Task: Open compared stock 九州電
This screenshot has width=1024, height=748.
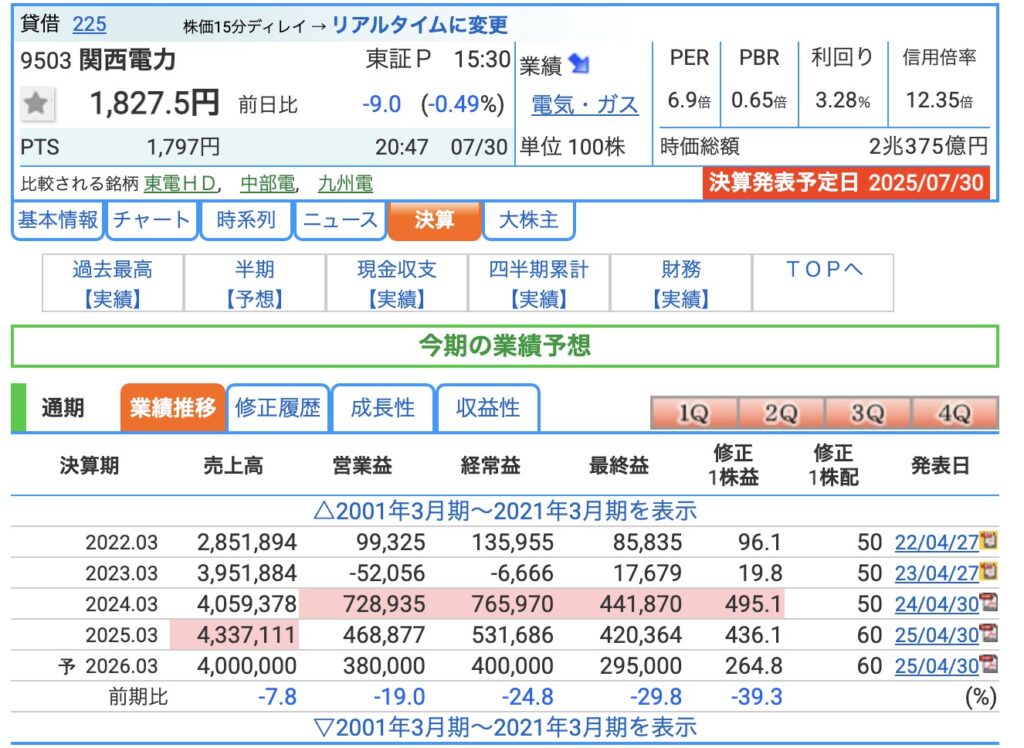Action: (345, 184)
